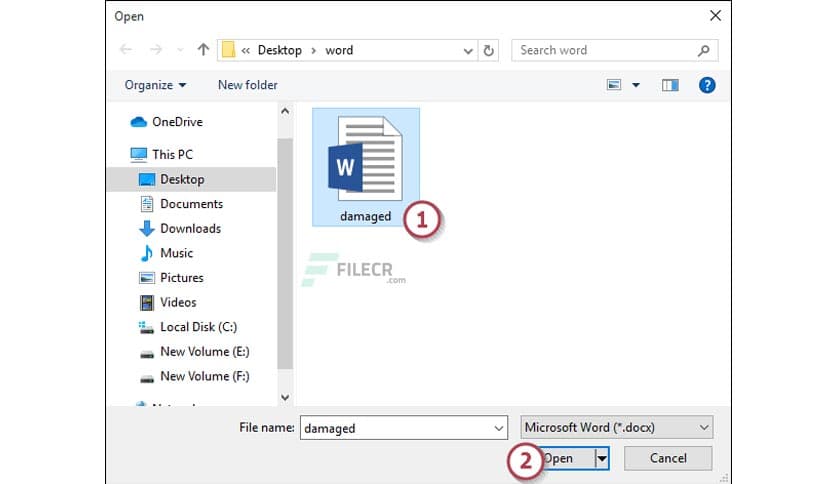836x484 pixels.
Task: Open the Microsoft Word (*.docx) file type dropdown
Action: 616,427
